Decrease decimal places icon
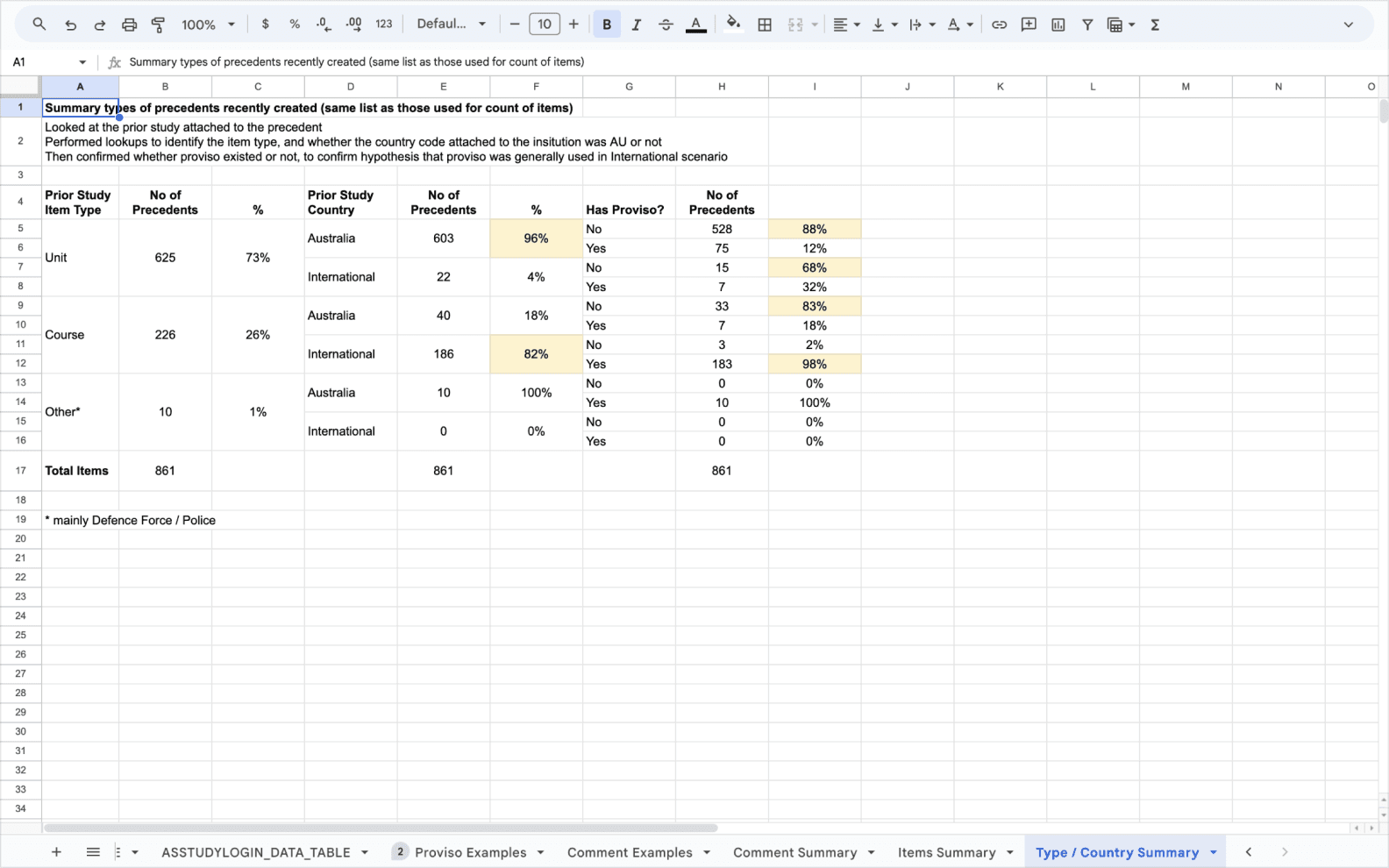 click(x=324, y=25)
